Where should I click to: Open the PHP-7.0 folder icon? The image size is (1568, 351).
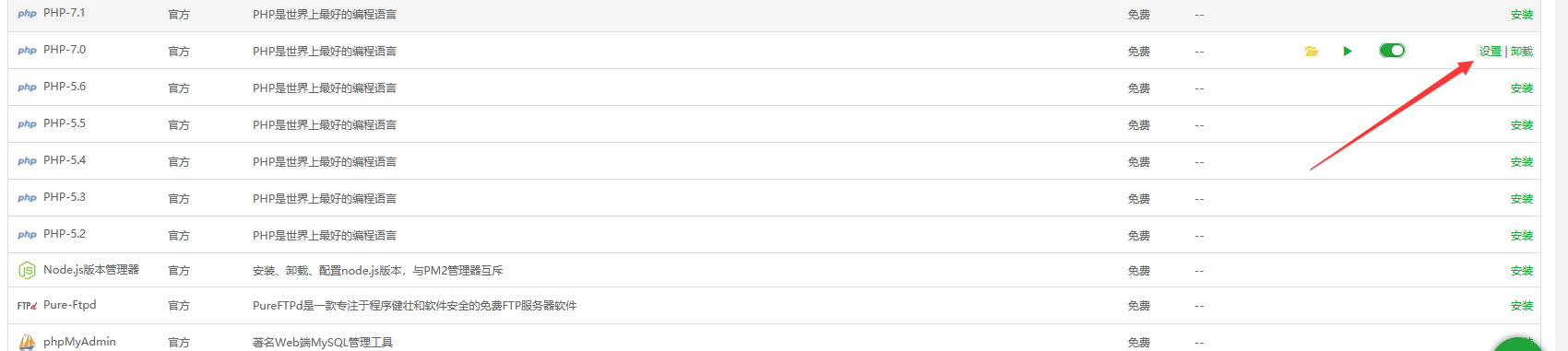pyautogui.click(x=1311, y=52)
